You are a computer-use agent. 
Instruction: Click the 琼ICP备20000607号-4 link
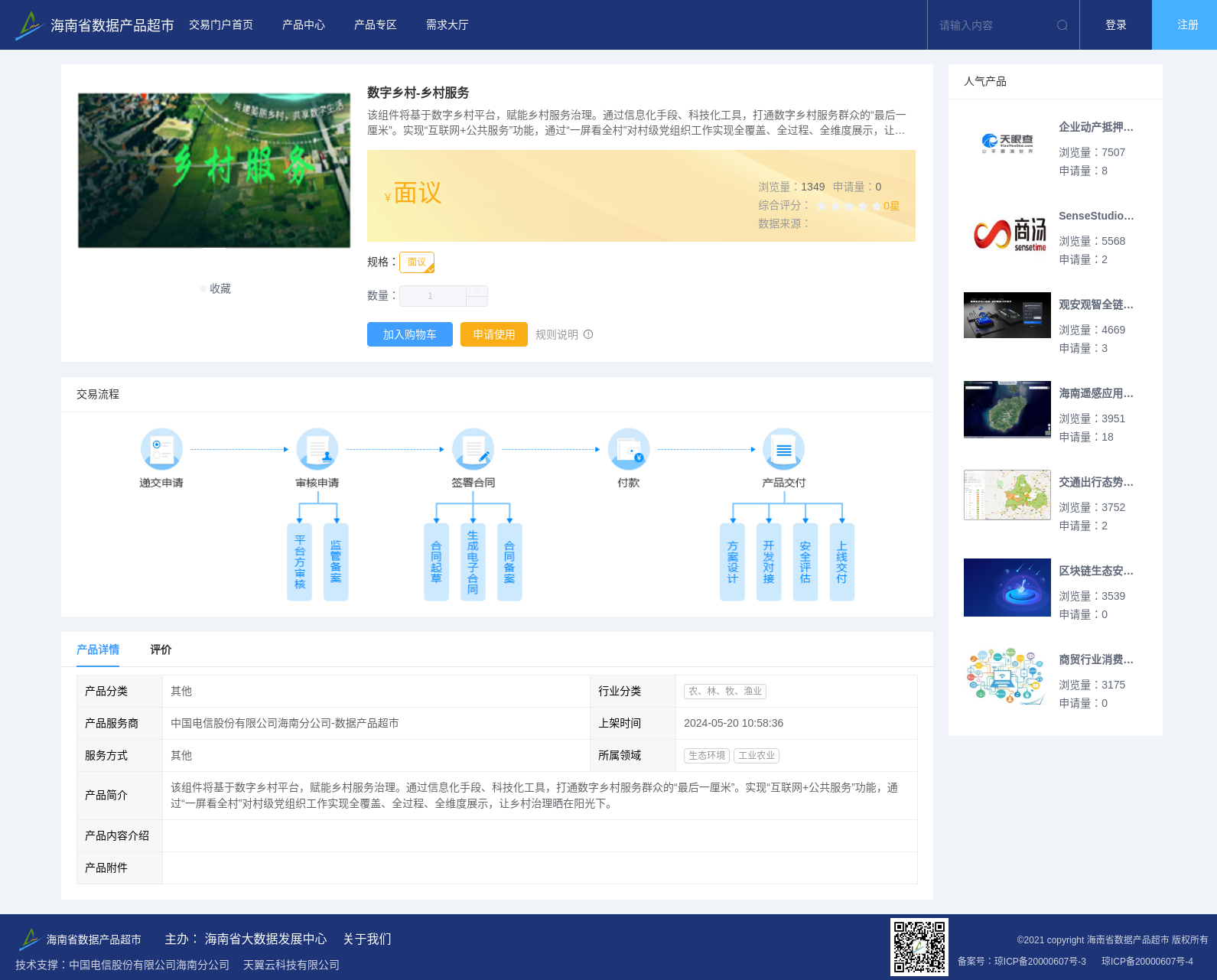(1147, 962)
